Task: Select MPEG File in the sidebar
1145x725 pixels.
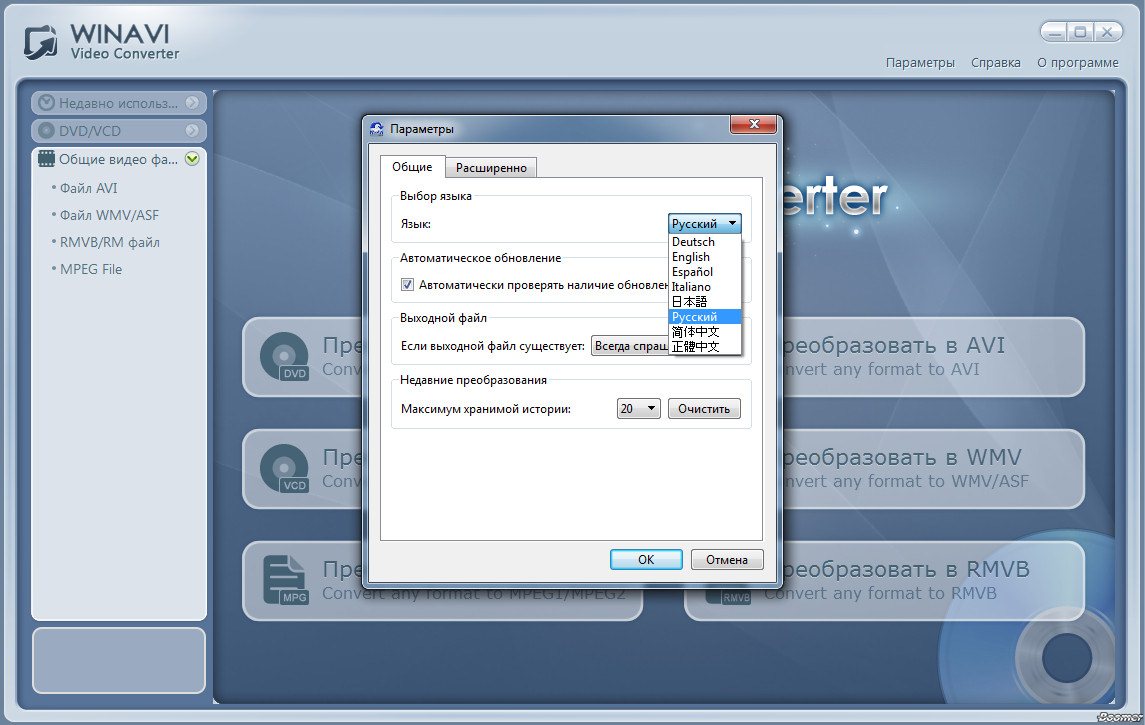Action: point(91,269)
